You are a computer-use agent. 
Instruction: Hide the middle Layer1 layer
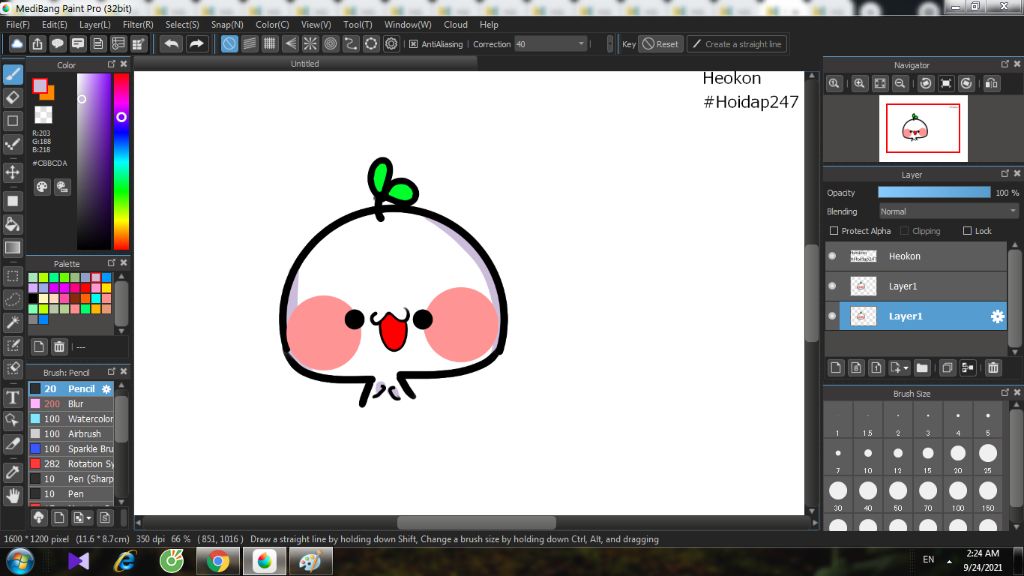pos(832,286)
